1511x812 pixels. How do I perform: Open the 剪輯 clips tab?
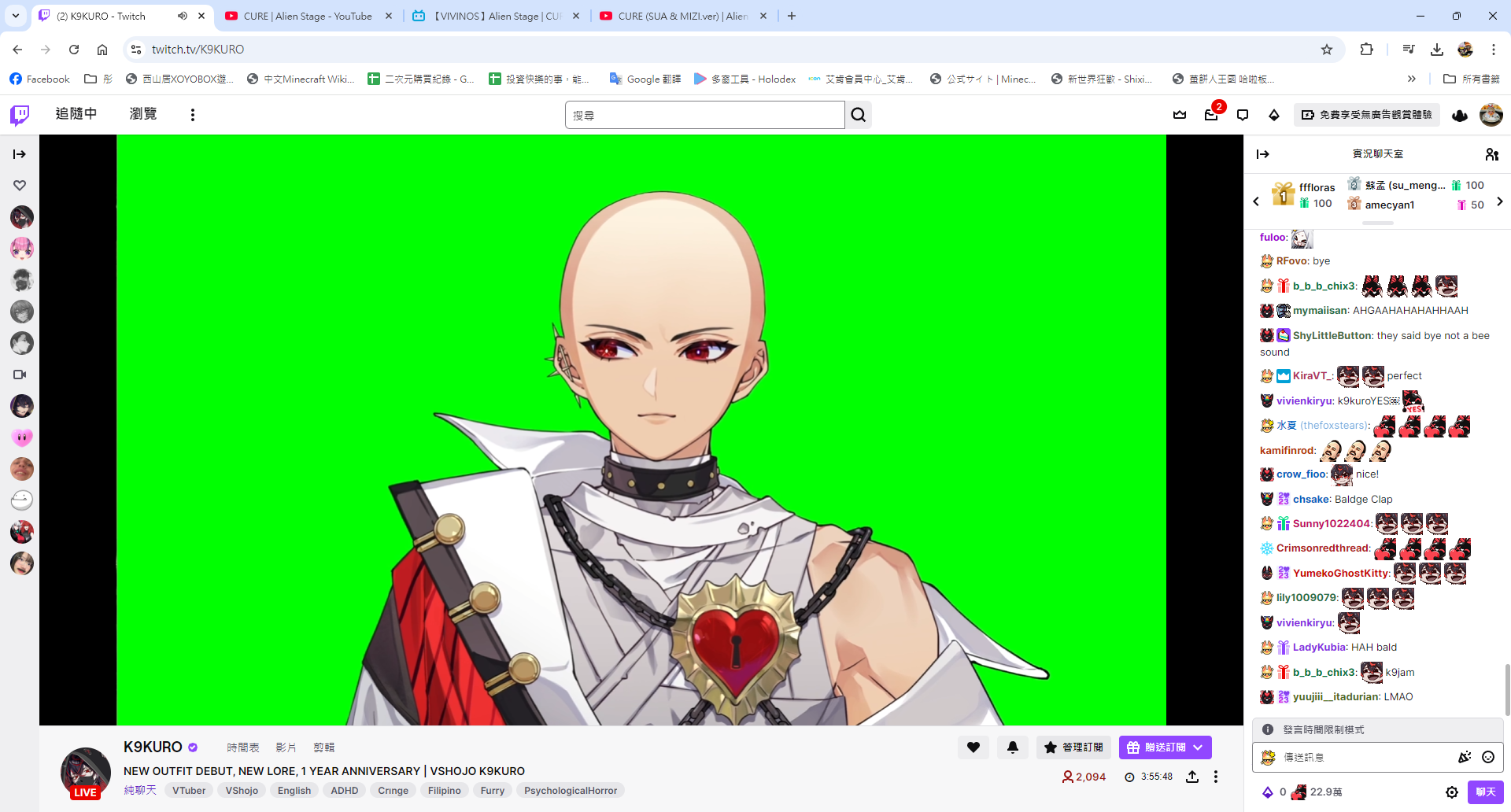click(x=324, y=747)
